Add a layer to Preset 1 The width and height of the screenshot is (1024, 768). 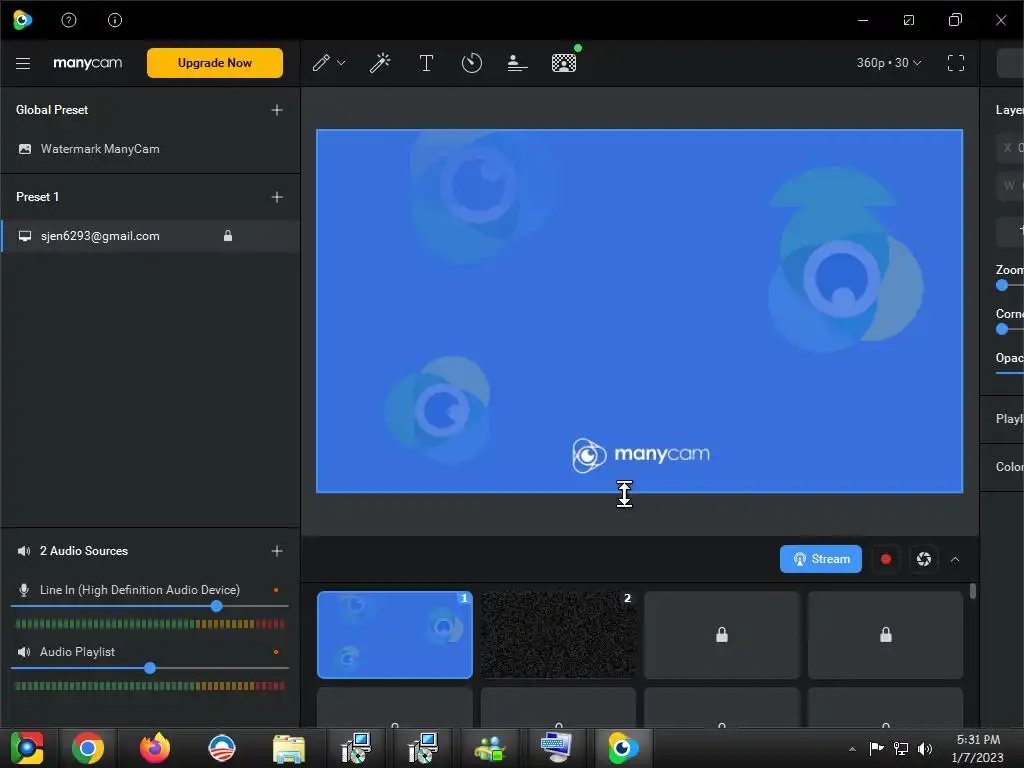click(x=277, y=197)
